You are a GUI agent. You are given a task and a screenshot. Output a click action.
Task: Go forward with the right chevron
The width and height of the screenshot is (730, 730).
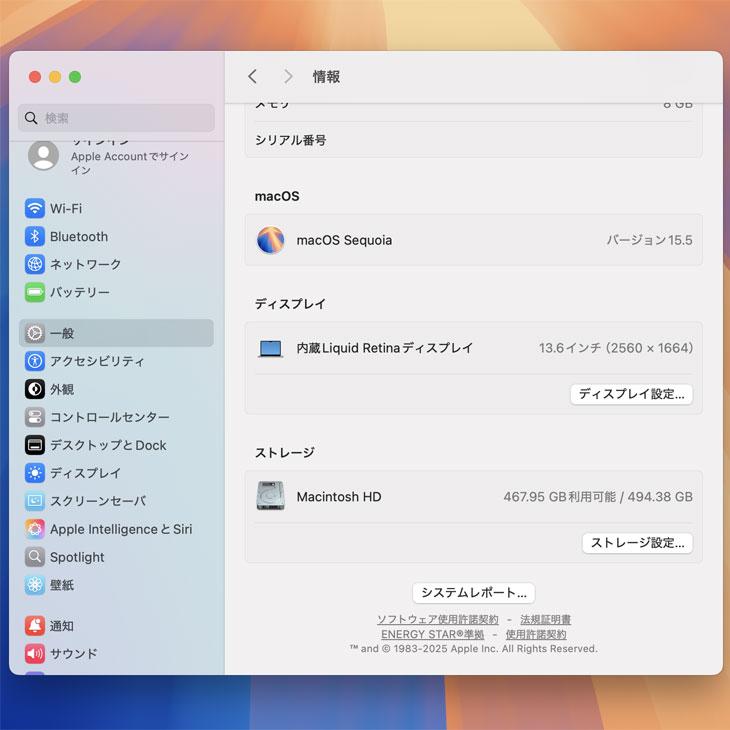click(x=289, y=76)
